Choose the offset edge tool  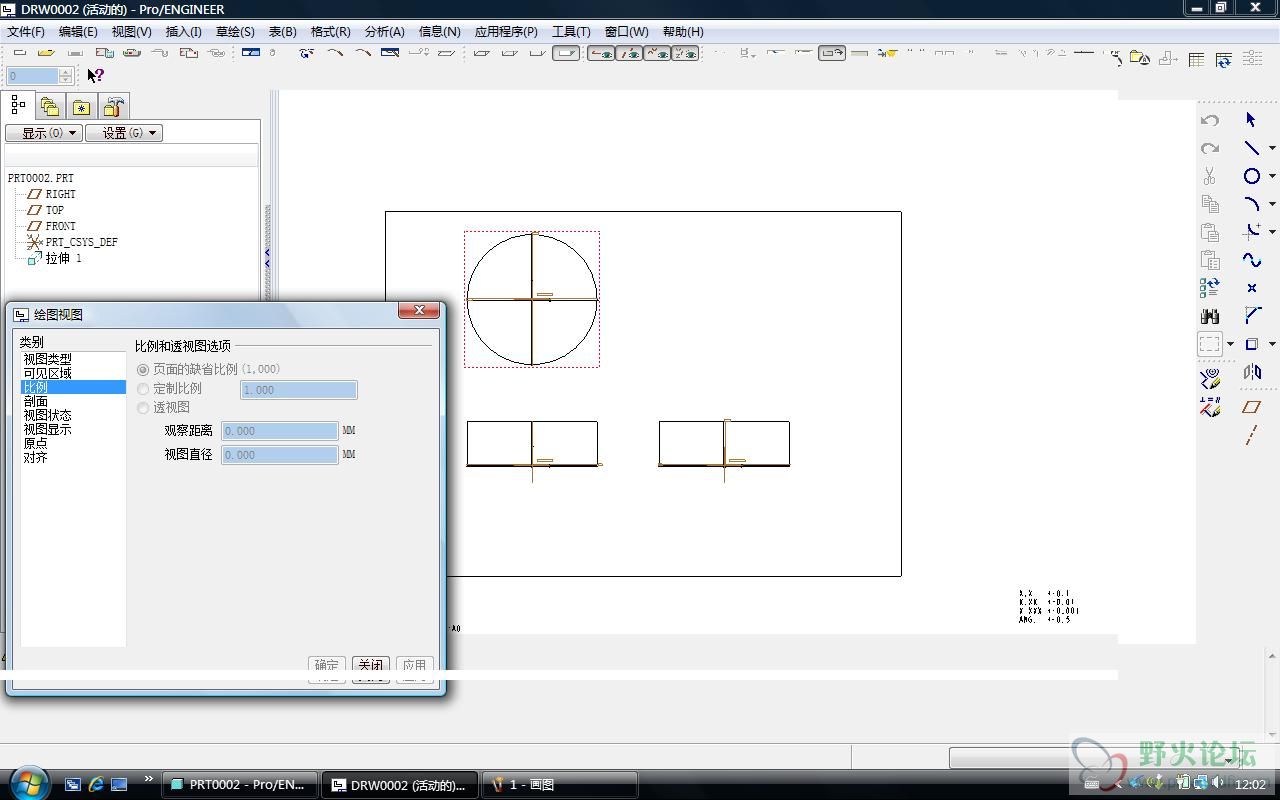[x=1251, y=344]
